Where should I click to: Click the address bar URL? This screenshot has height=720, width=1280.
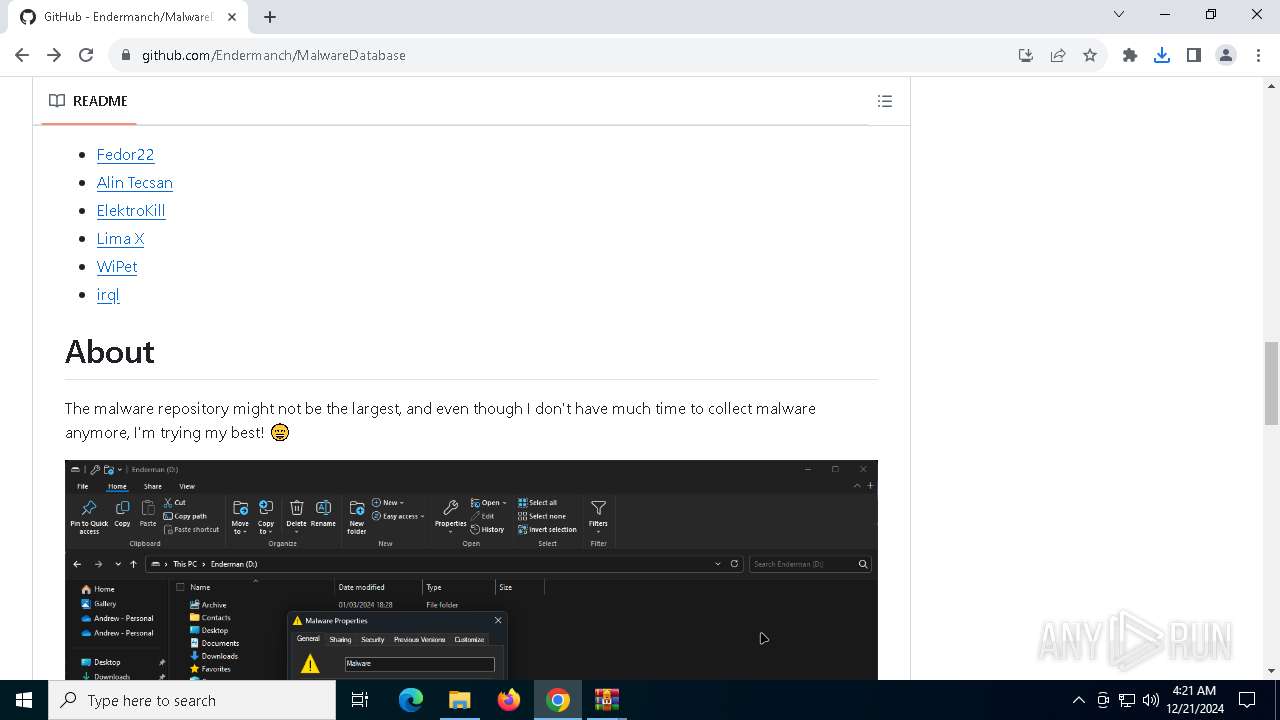274,55
